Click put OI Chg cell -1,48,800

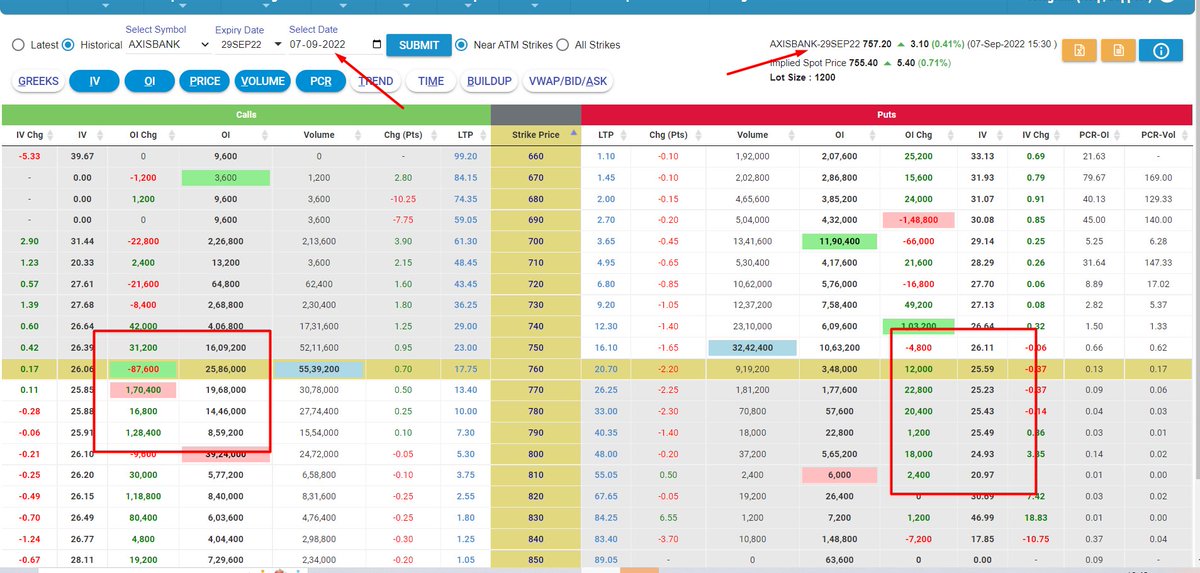pyautogui.click(x=916, y=219)
